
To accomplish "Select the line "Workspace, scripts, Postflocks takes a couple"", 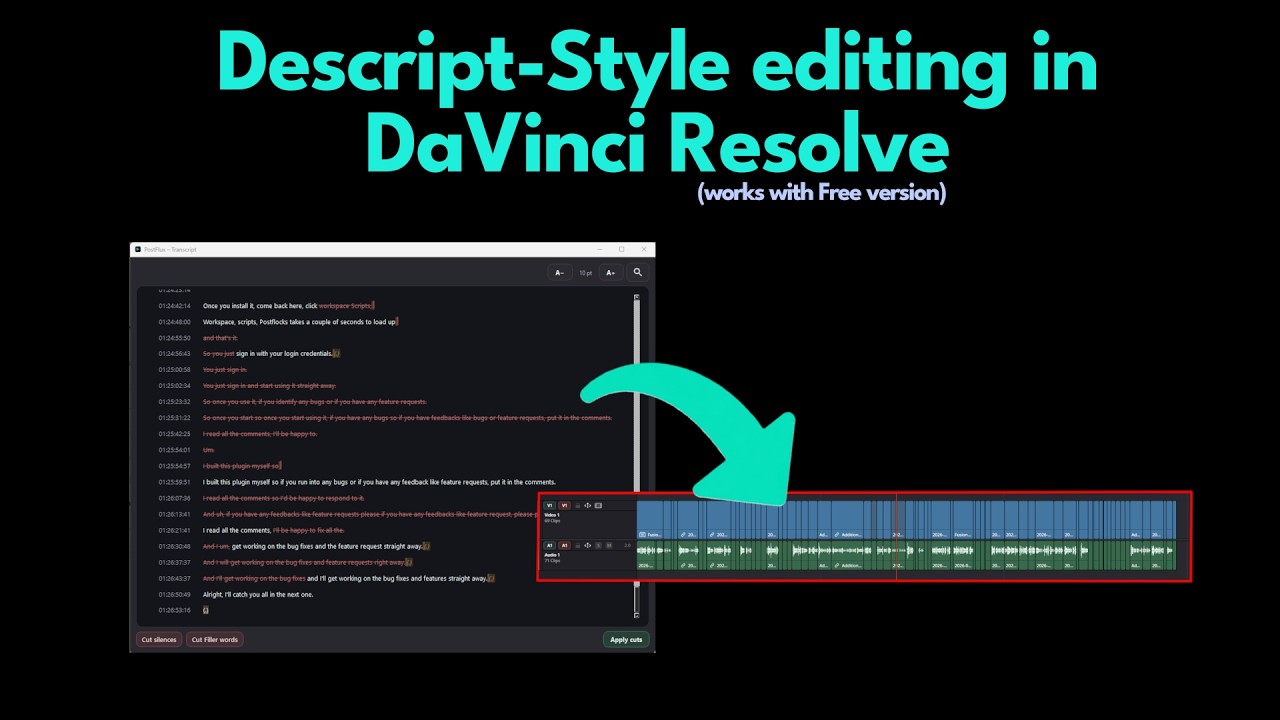I will (300, 321).
